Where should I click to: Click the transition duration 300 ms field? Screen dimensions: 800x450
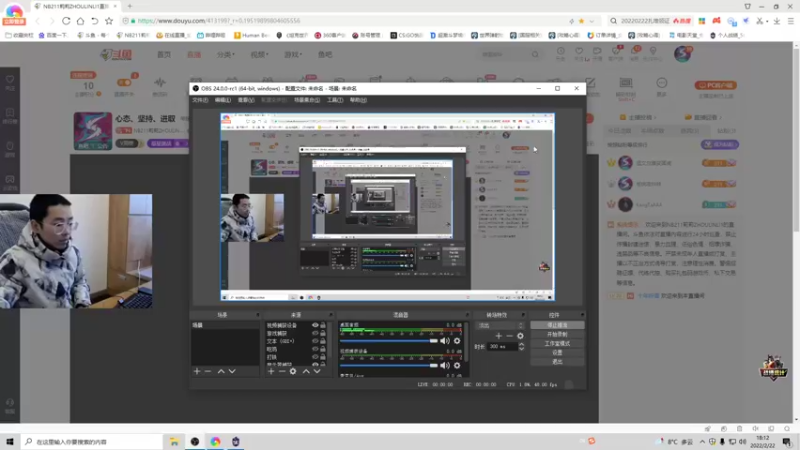click(502, 346)
